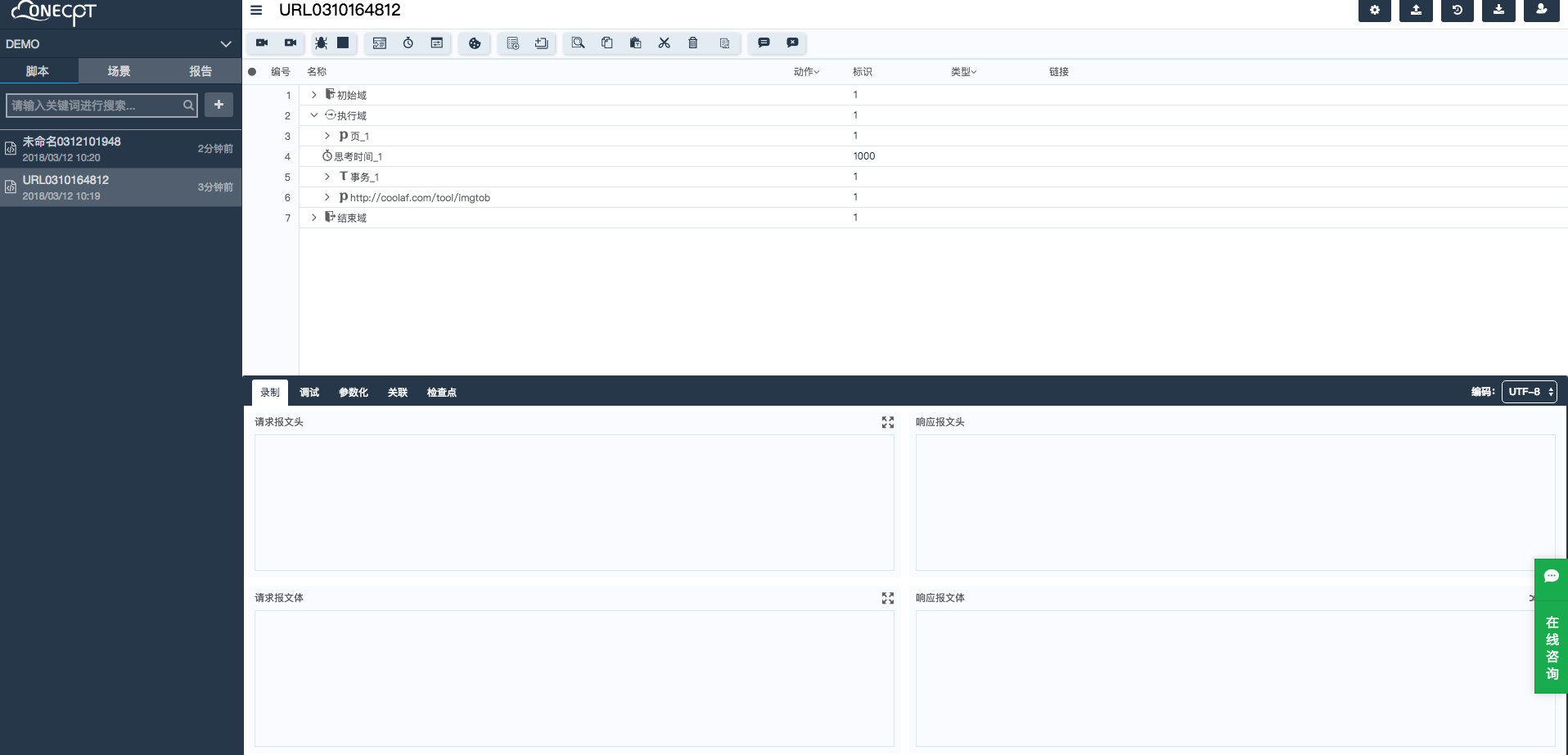
Task: Click the cookie icon in the toolbar
Action: 475,43
